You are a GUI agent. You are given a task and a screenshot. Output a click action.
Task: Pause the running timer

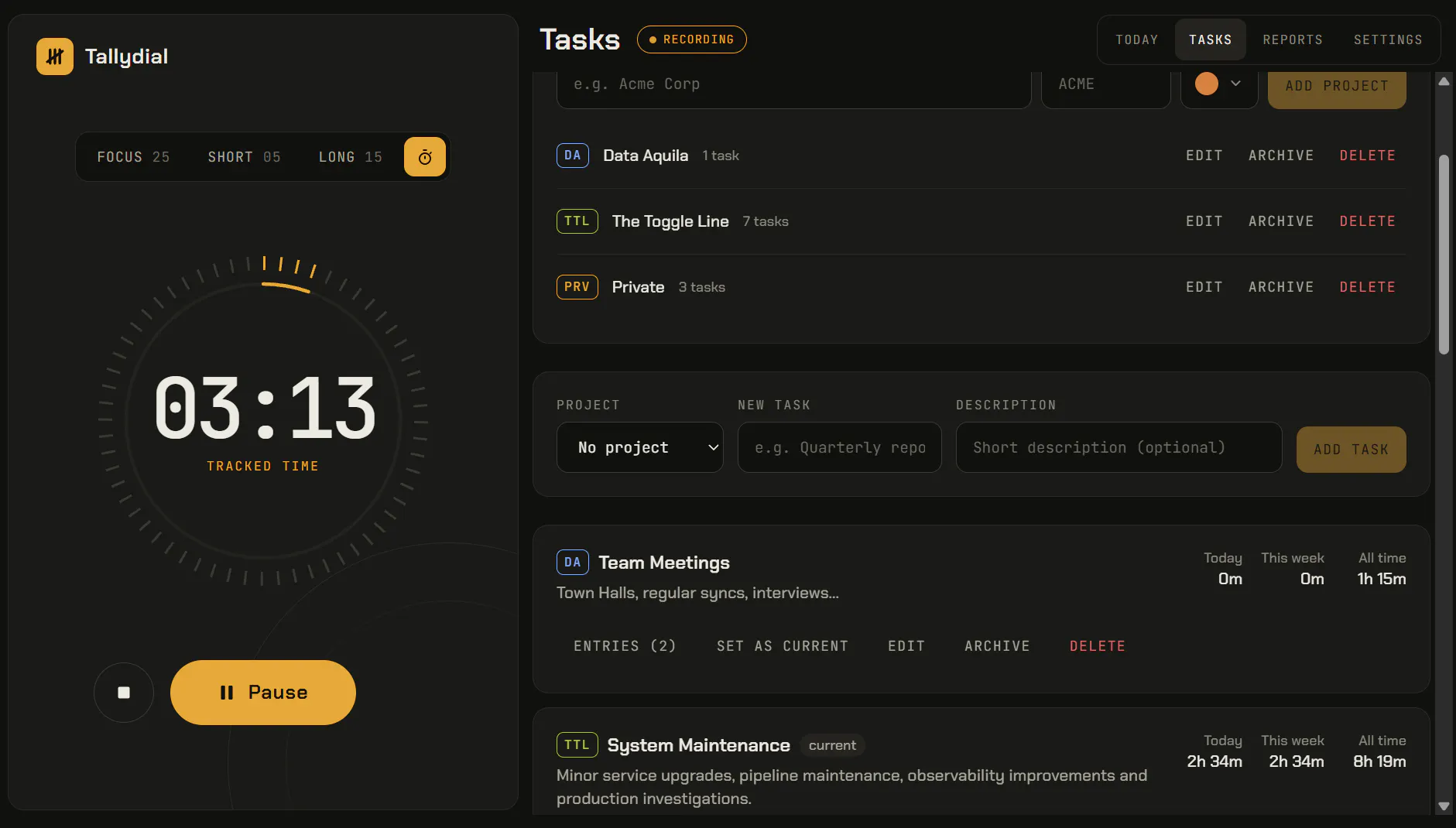[263, 693]
